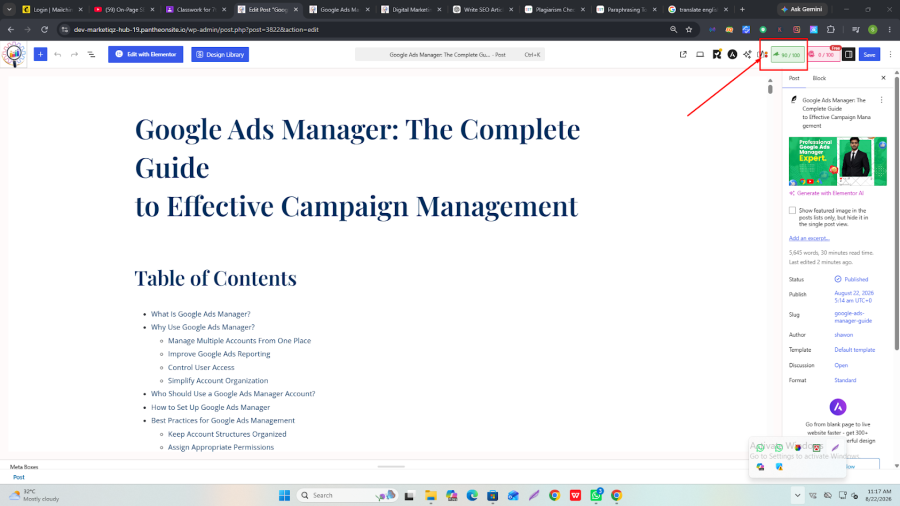Open the publish date August 22 picker

[854, 297]
